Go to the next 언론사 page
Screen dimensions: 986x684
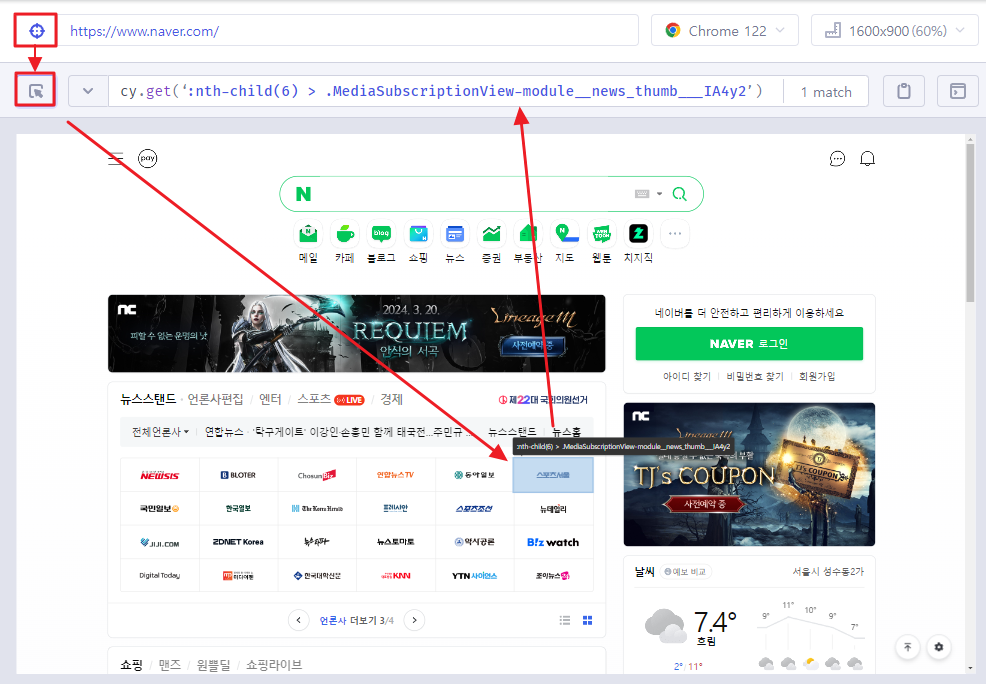pos(414,620)
